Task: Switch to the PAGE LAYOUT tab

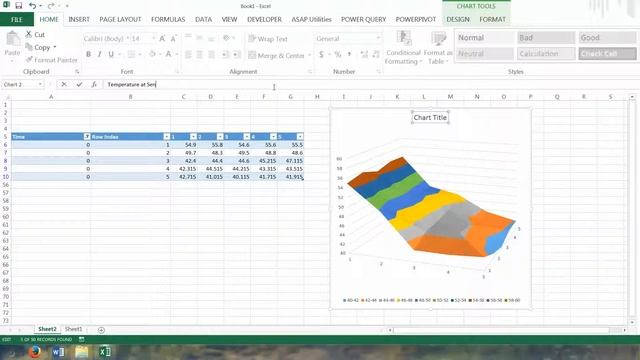Action: click(x=120, y=19)
